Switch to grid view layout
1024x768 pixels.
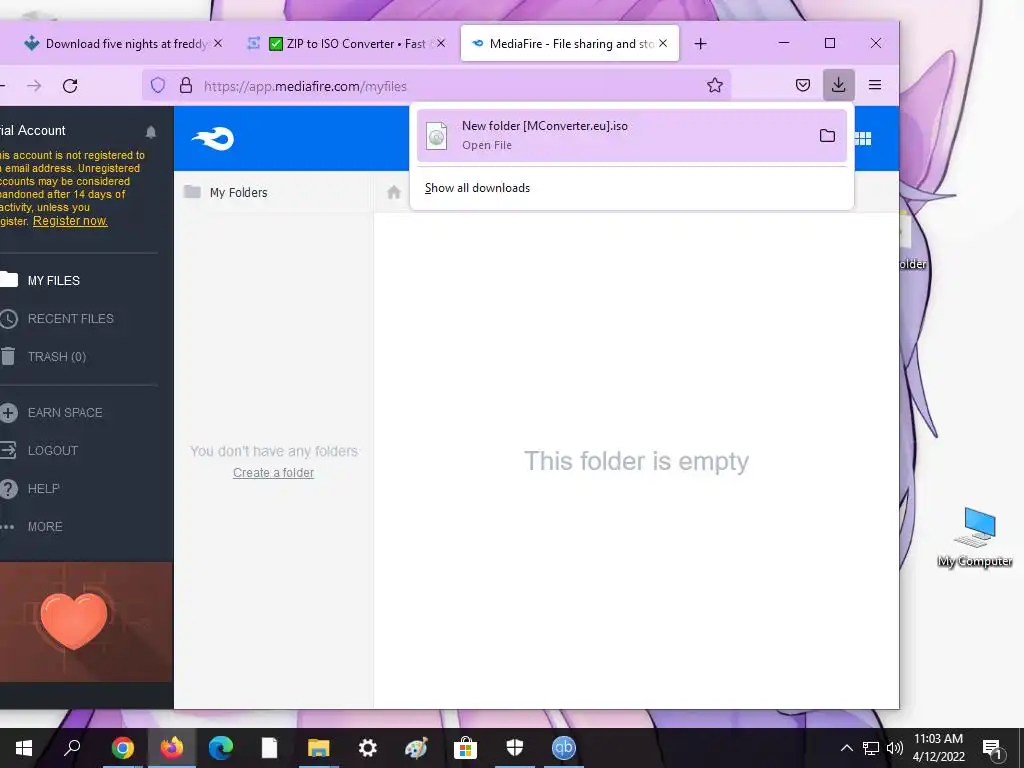pyautogui.click(x=863, y=138)
